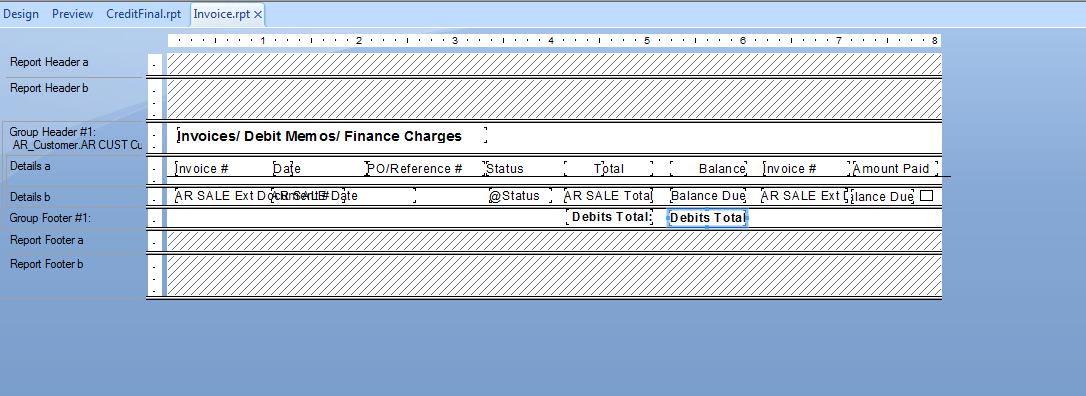The image size is (1086, 396).
Task: Select the Design tab
Action: point(21,14)
